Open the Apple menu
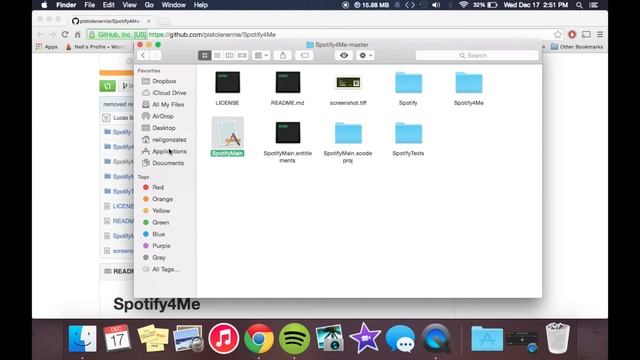Image resolution: width=640 pixels, height=360 pixels. (44, 5)
